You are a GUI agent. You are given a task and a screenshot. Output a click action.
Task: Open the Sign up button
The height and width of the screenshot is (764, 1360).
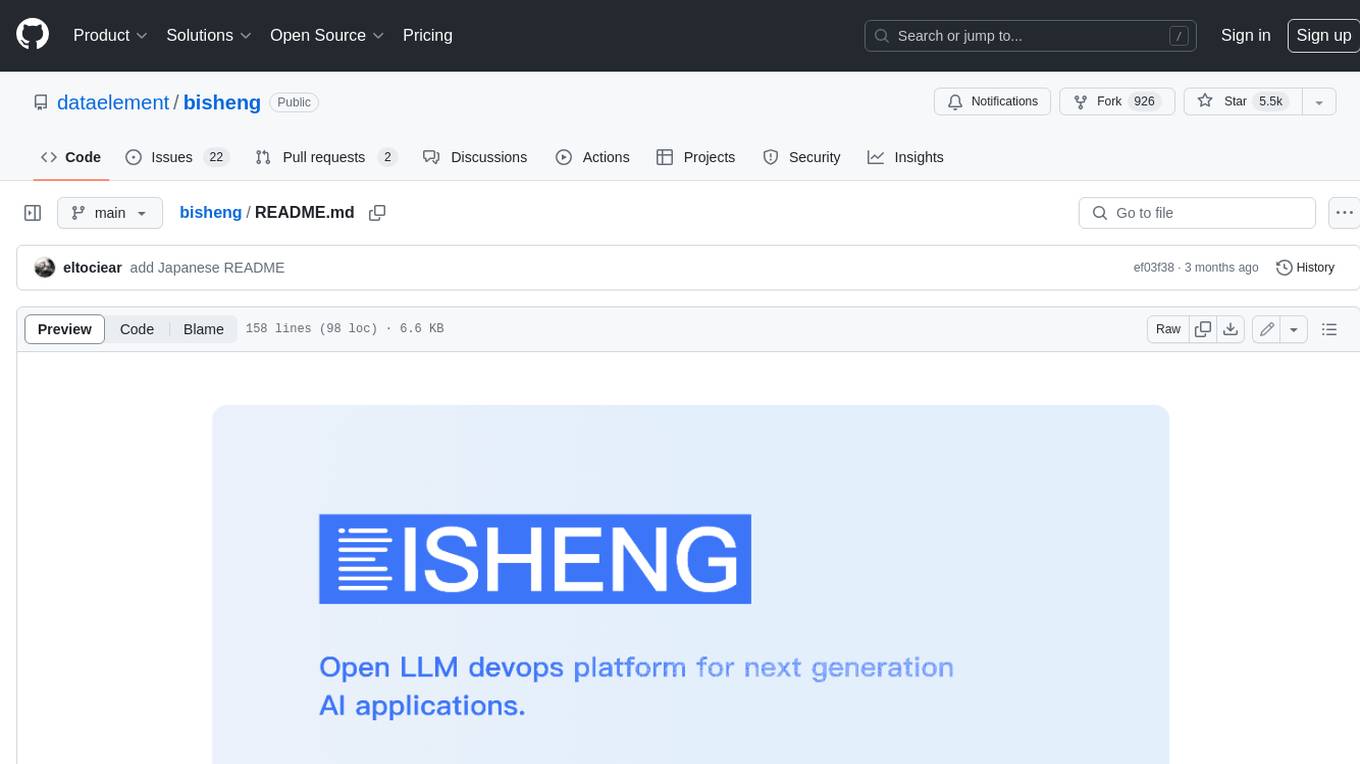coord(1323,35)
